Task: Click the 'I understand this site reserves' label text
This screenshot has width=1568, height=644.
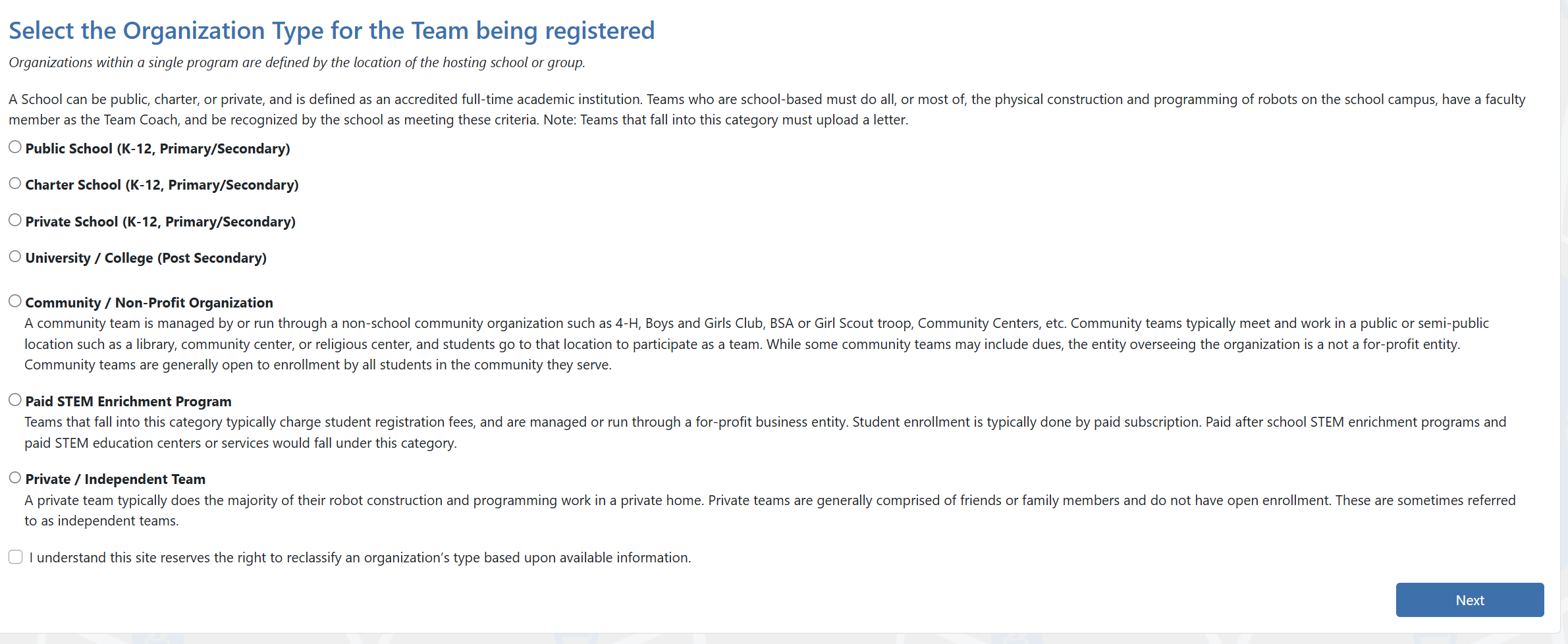Action: click(x=360, y=558)
